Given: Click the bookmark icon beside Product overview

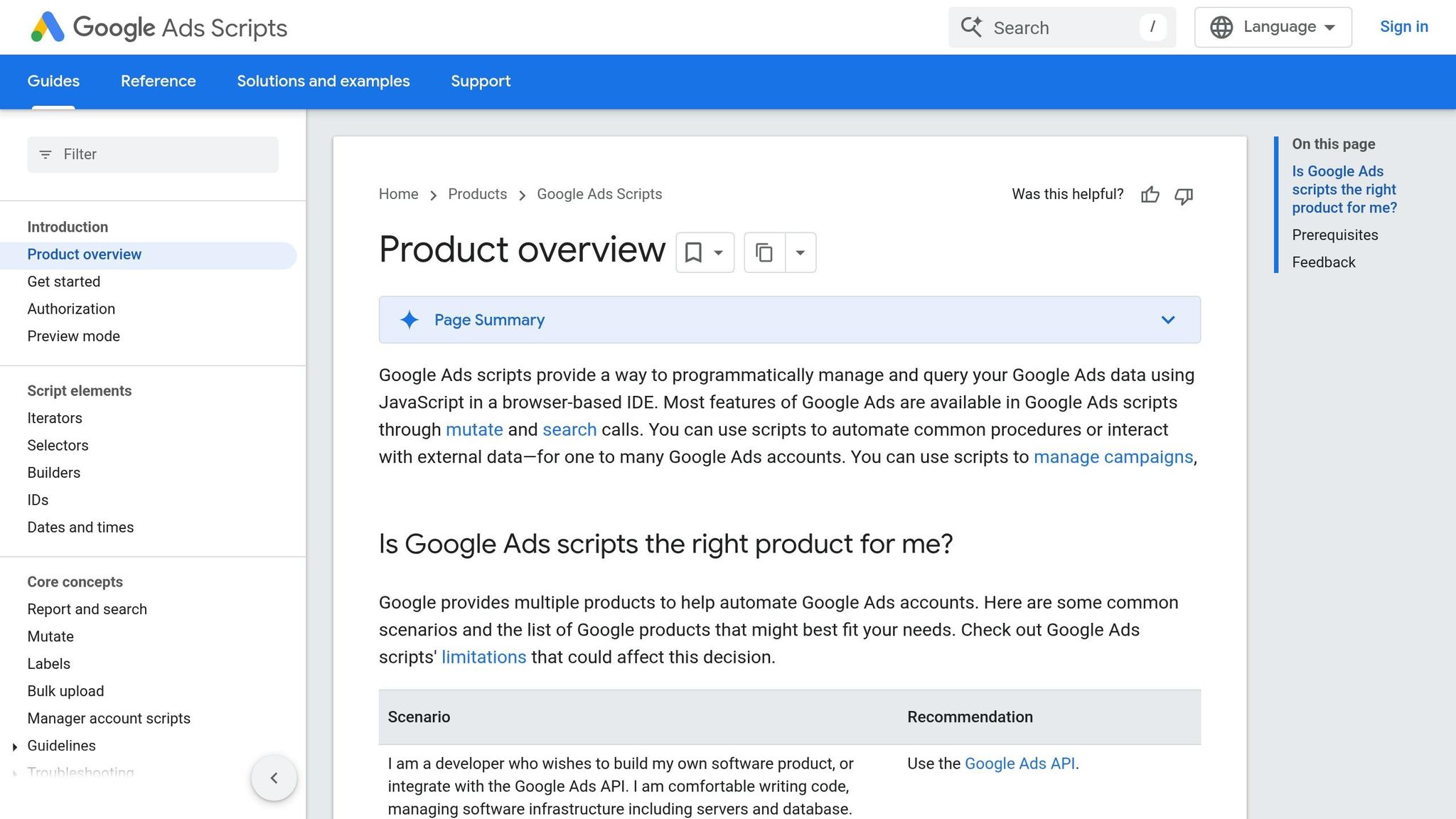Looking at the screenshot, I should 693,252.
